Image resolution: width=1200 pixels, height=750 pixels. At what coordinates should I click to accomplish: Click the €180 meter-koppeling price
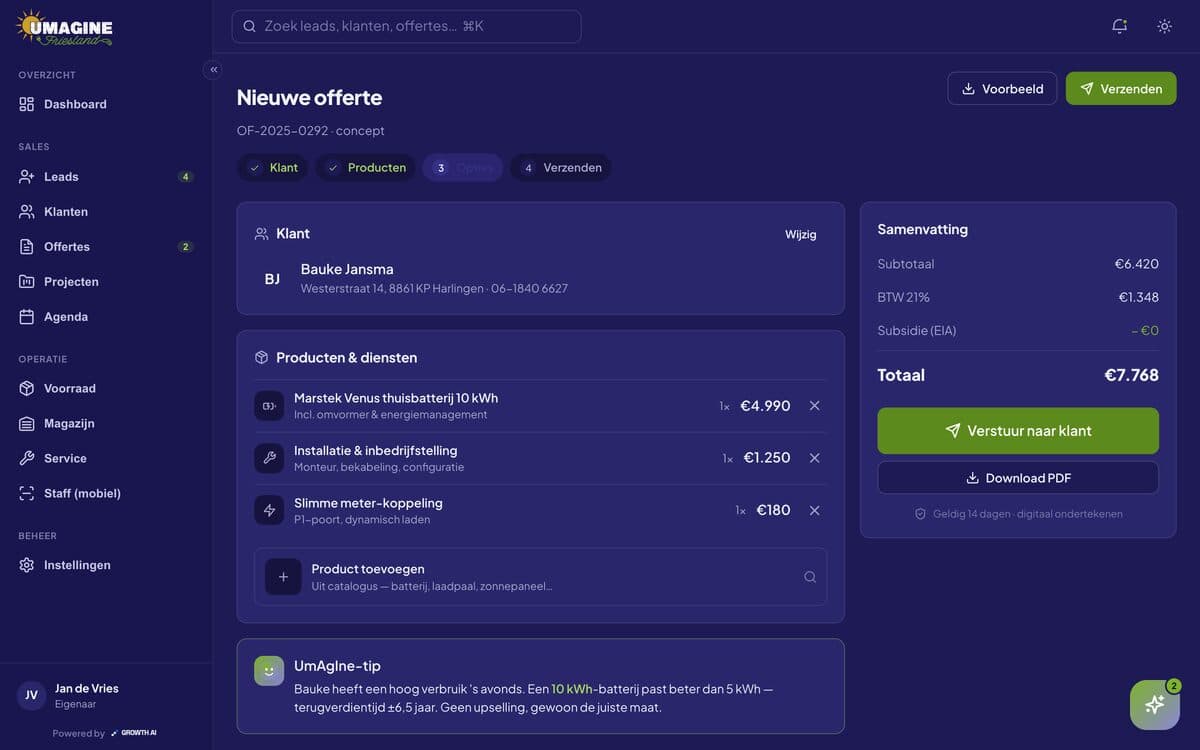[773, 510]
